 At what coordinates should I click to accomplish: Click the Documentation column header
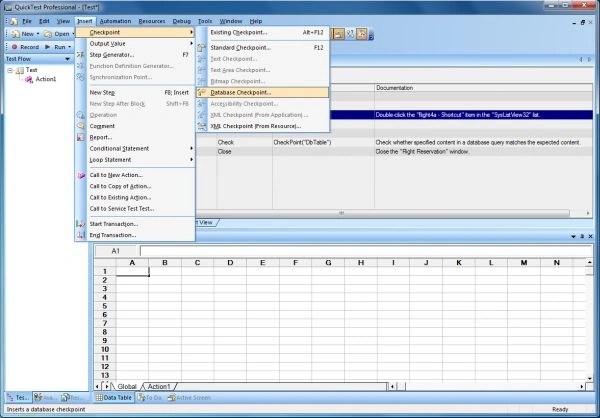point(484,88)
